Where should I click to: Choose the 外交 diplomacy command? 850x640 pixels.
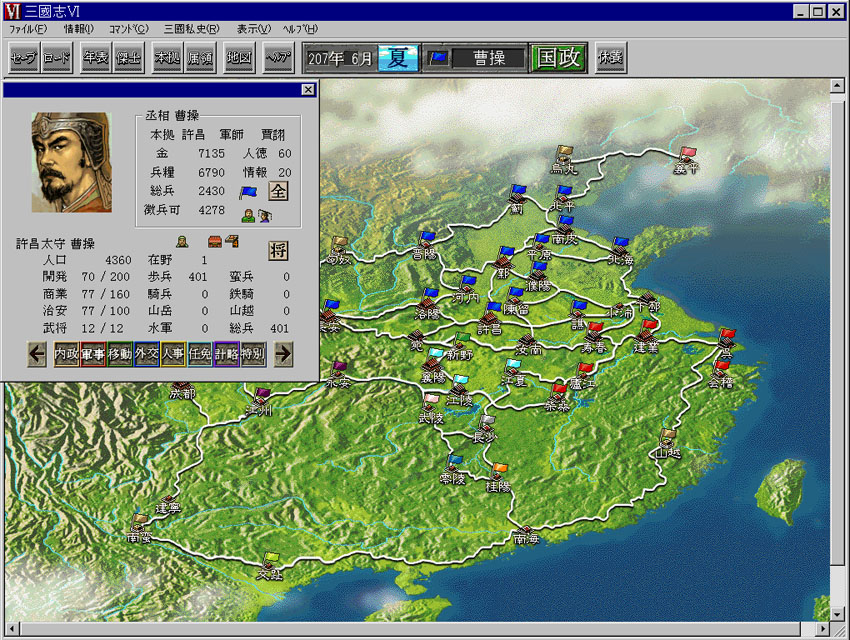pyautogui.click(x=146, y=353)
